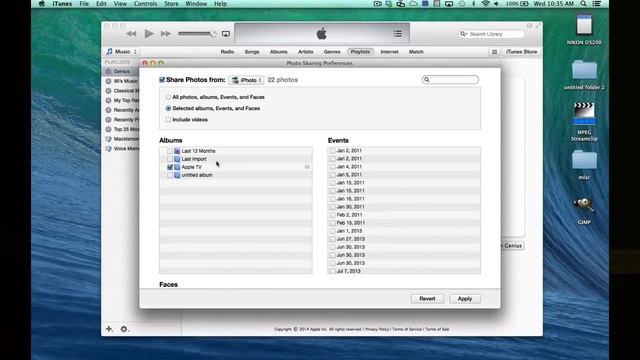
Task: Check the untitled album checkbox
Action: [170, 175]
